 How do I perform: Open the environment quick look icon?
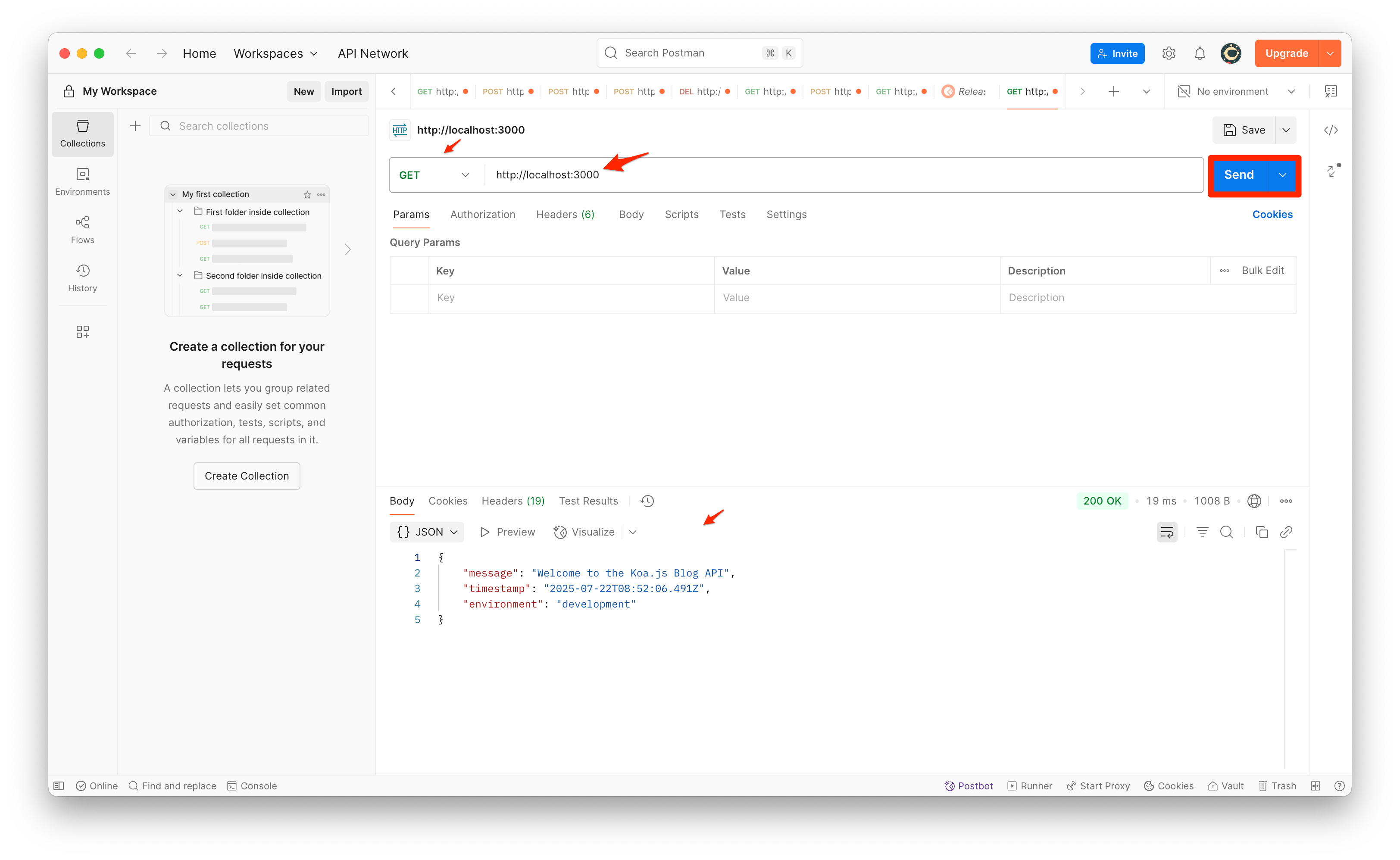pos(1331,92)
